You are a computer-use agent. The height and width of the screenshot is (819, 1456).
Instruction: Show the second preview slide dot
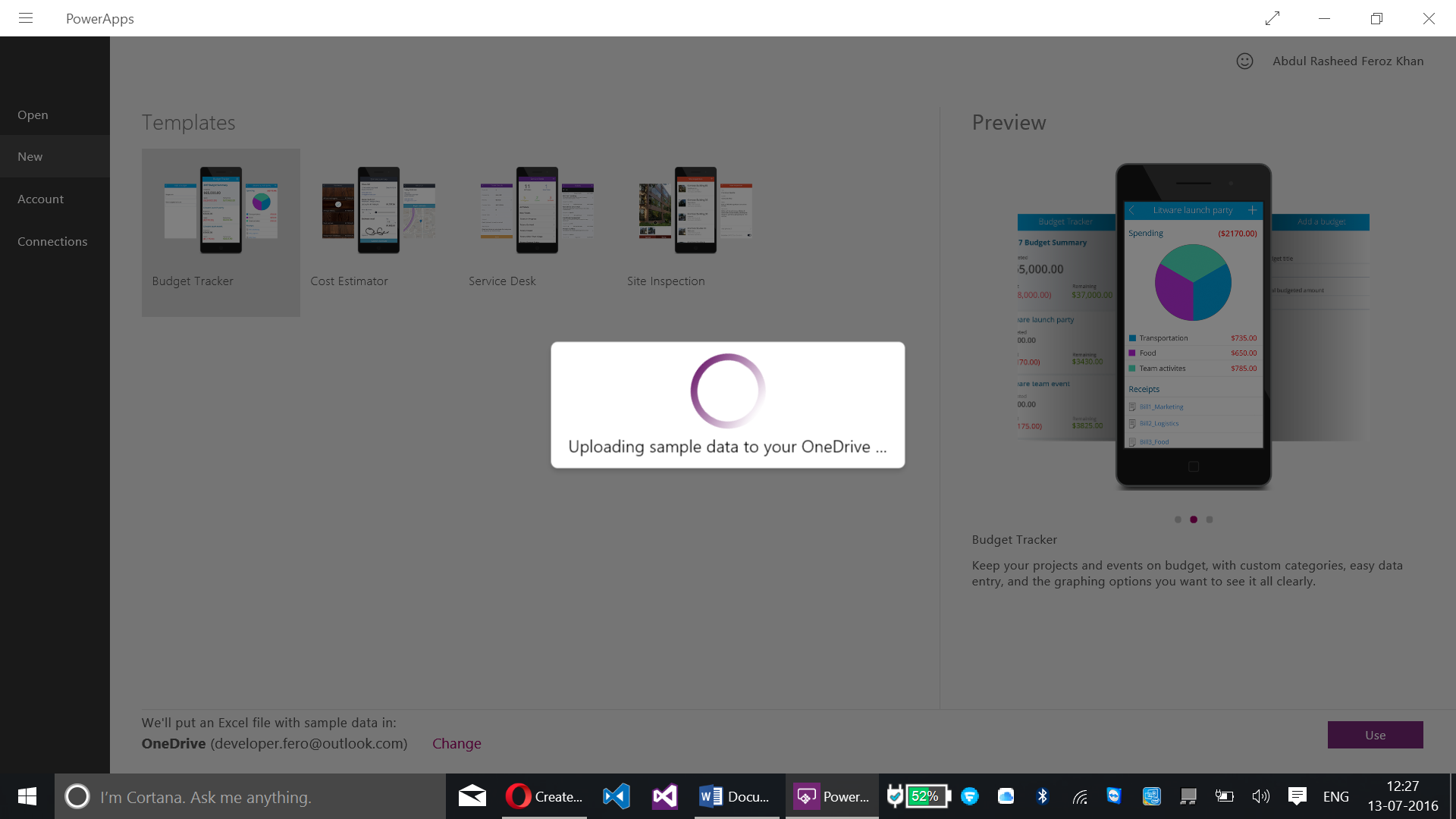click(x=1194, y=519)
